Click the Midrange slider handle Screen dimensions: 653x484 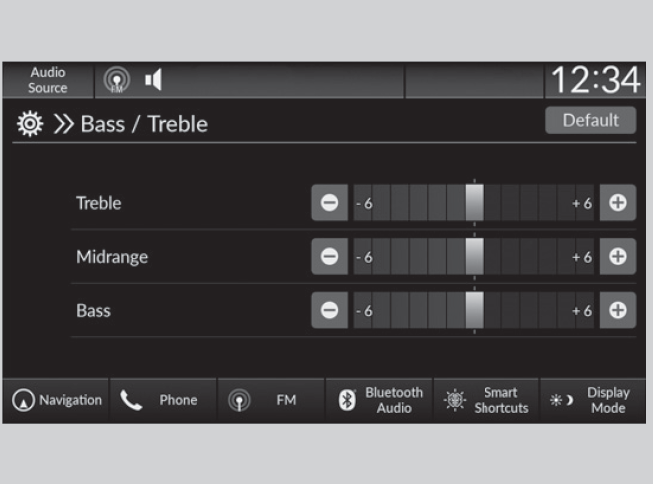[x=474, y=257]
